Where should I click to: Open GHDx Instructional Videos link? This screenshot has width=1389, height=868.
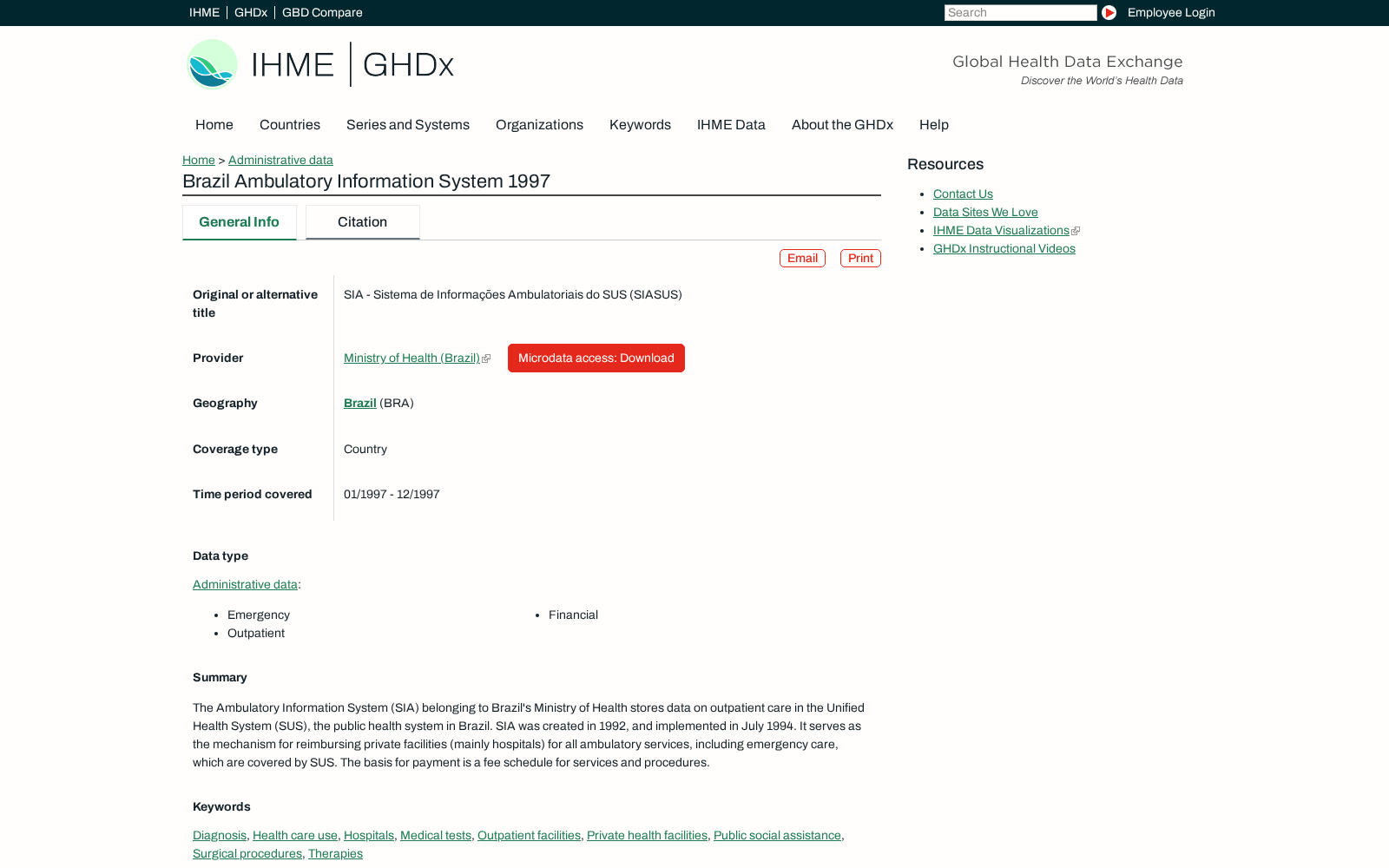coord(1004,248)
